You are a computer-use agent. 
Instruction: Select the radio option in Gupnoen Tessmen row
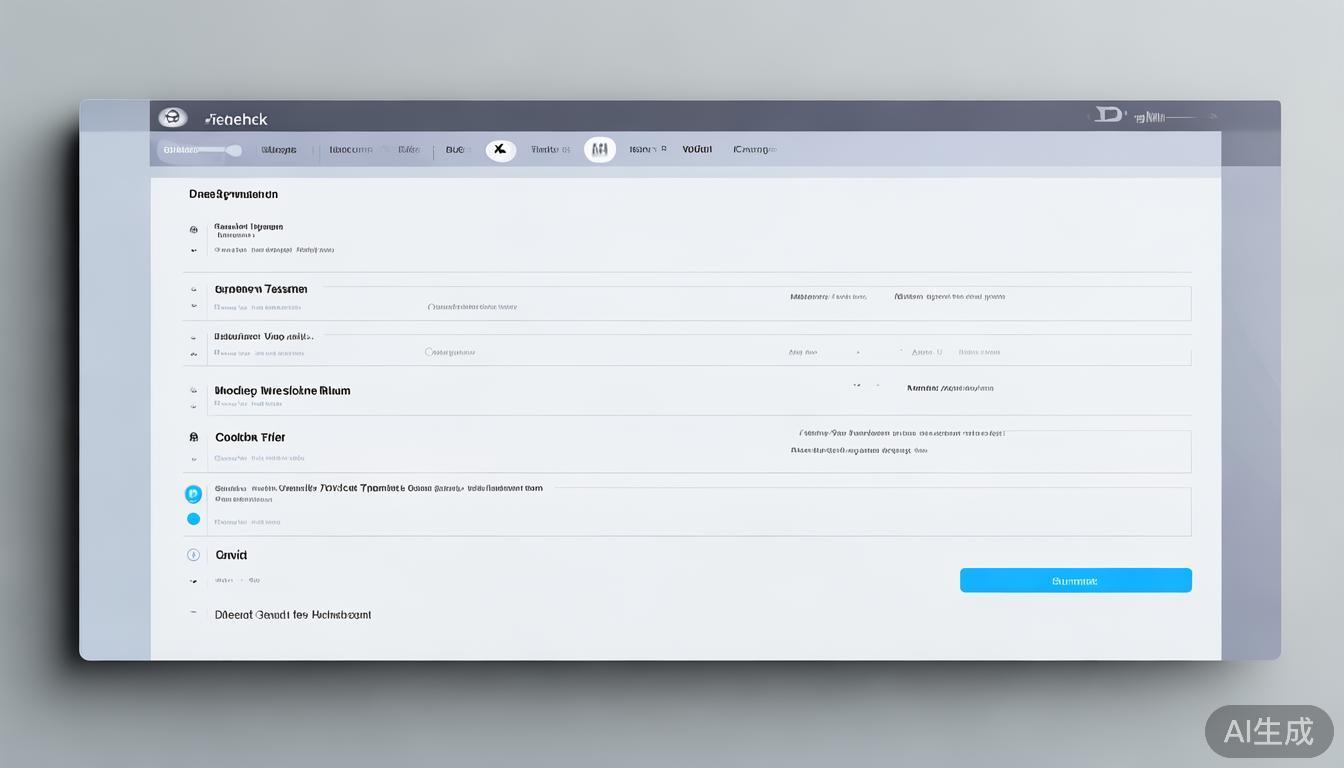click(x=431, y=307)
